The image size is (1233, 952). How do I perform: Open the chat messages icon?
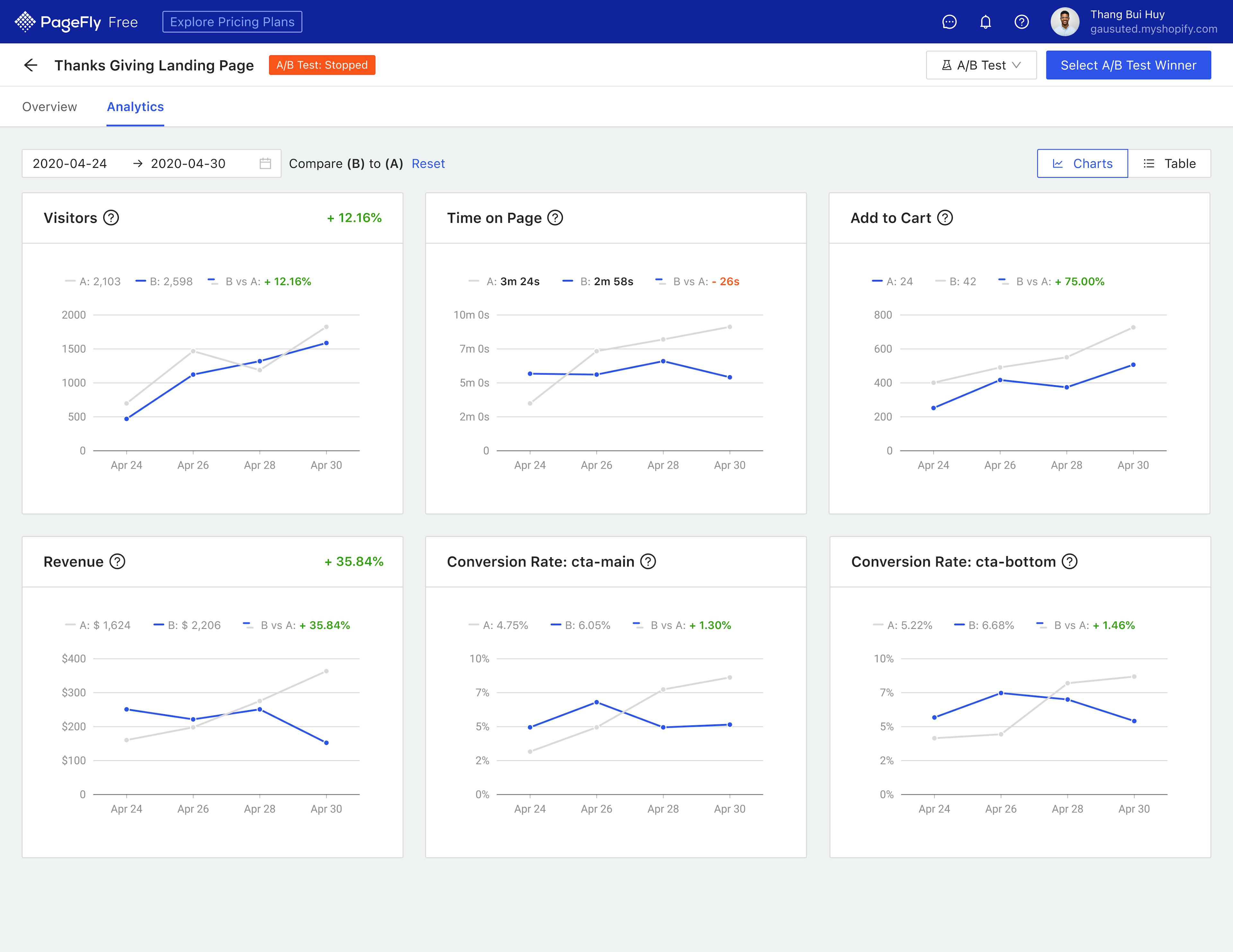coord(949,22)
